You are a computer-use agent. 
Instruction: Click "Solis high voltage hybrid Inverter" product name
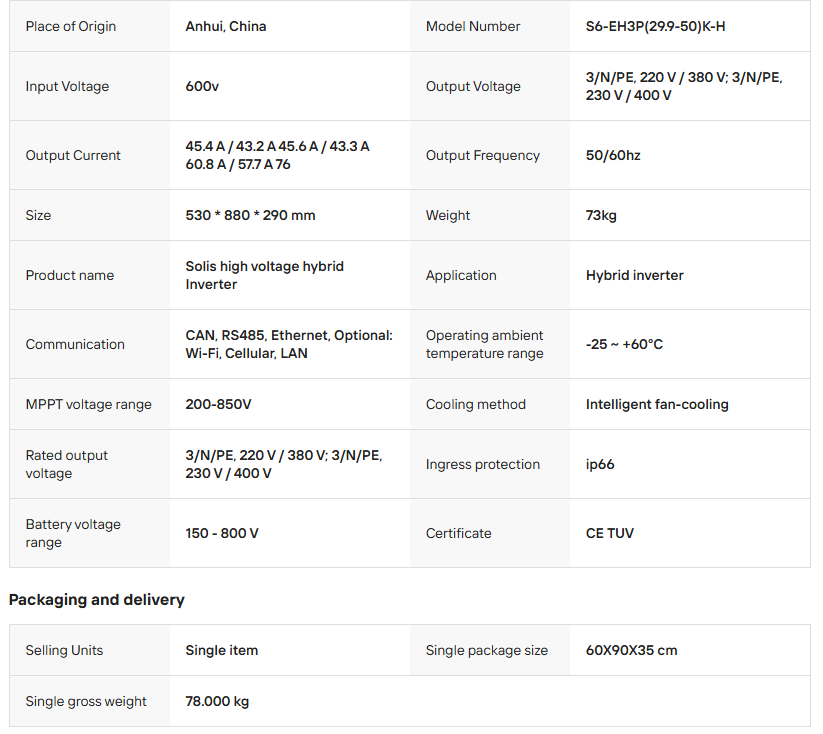[264, 275]
